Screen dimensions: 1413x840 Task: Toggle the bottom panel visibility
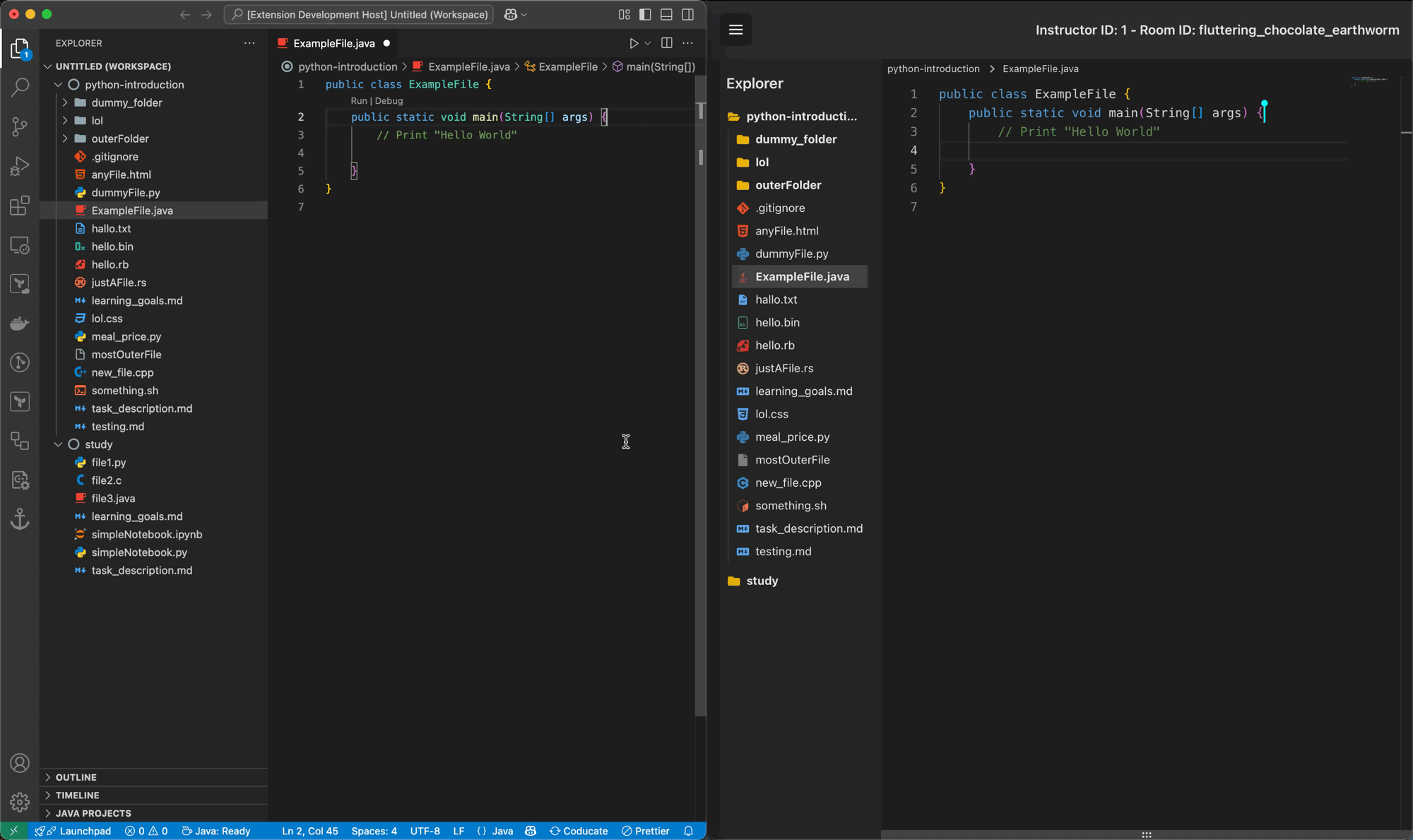666,15
